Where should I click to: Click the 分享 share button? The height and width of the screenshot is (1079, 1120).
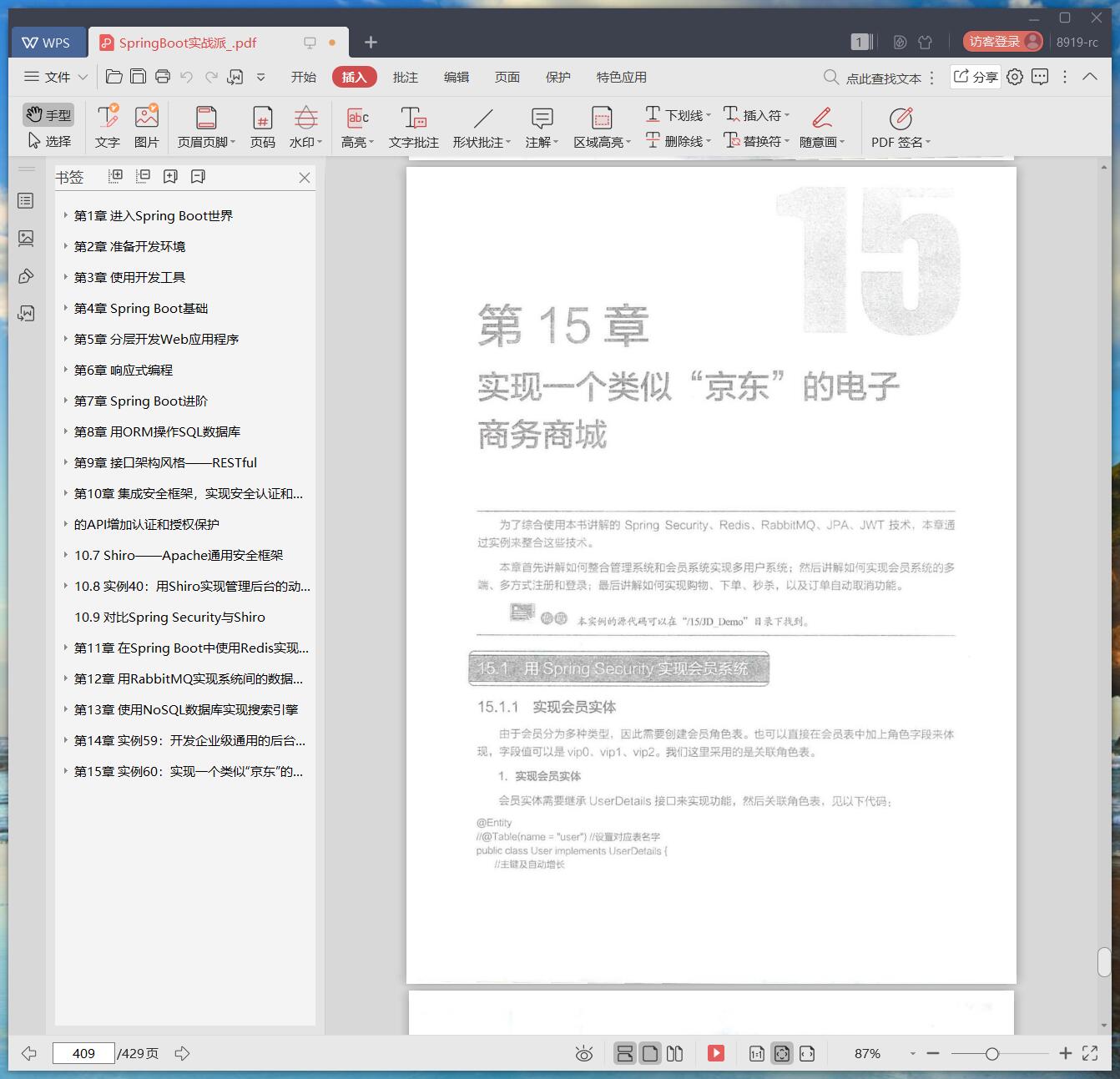pos(976,77)
